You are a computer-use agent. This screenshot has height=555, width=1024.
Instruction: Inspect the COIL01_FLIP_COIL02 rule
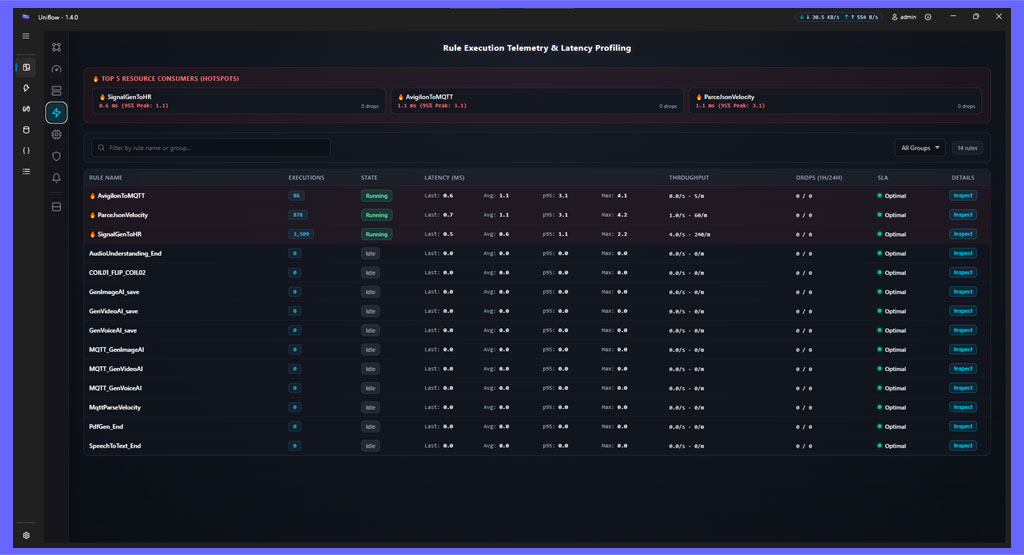pos(963,272)
